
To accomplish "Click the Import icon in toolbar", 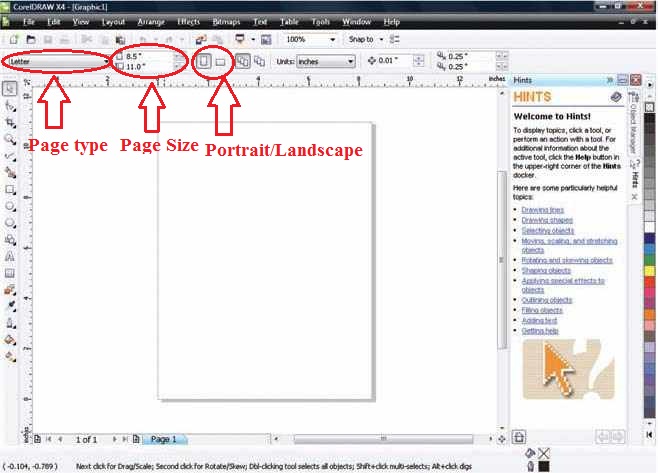I will (201, 39).
